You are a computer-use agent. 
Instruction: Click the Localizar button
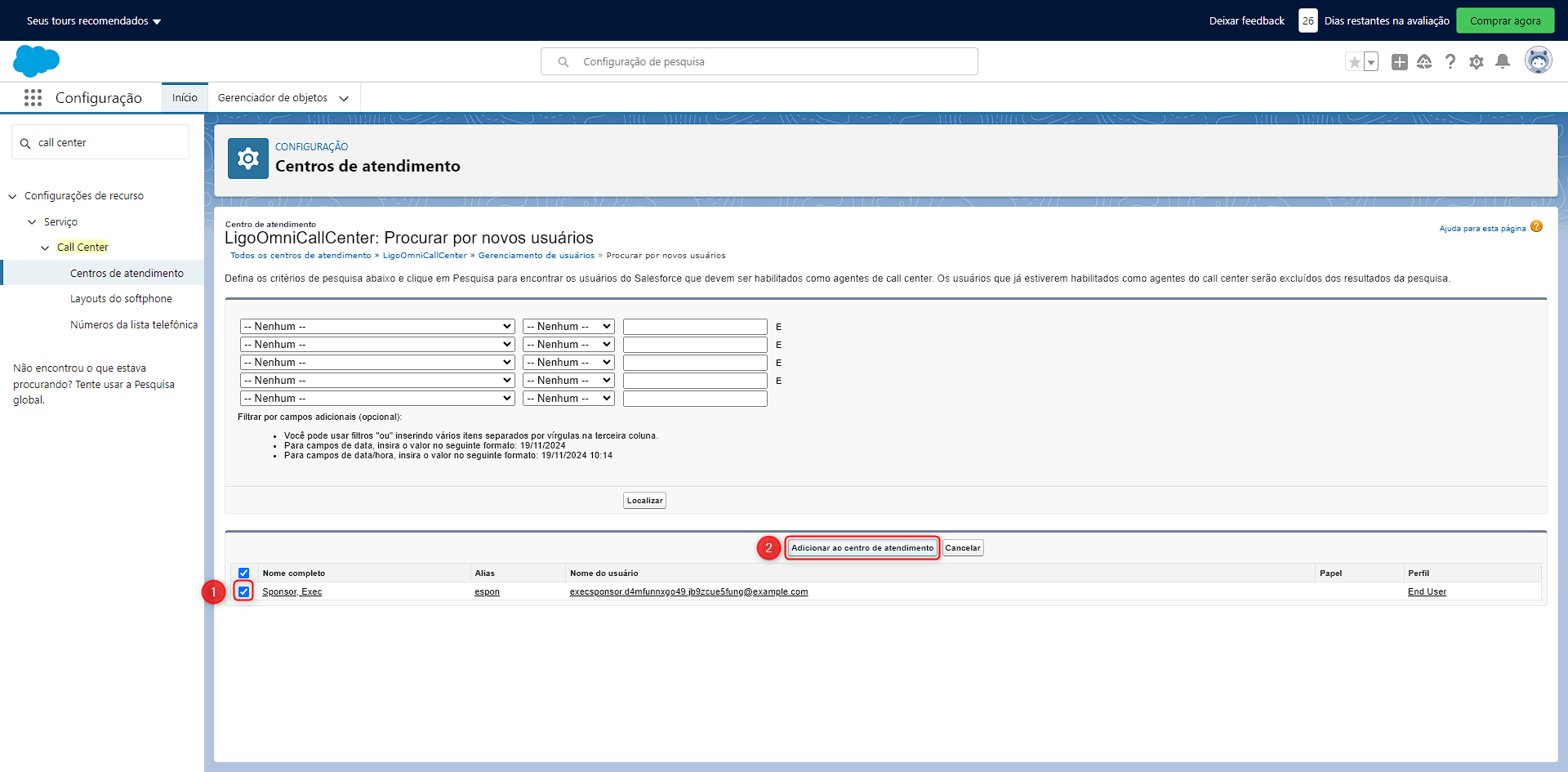point(644,501)
